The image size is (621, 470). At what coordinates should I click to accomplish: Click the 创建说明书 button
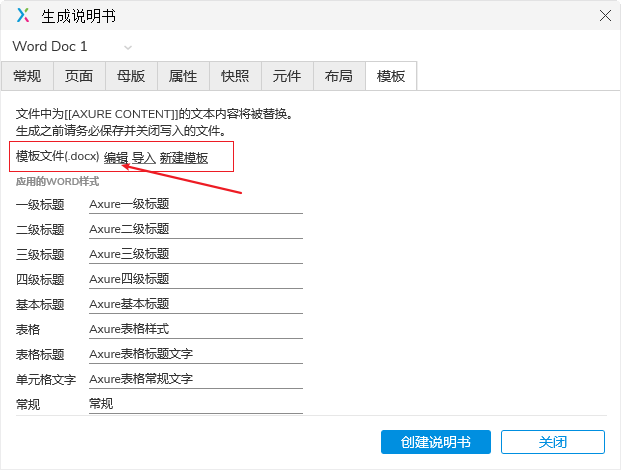436,442
